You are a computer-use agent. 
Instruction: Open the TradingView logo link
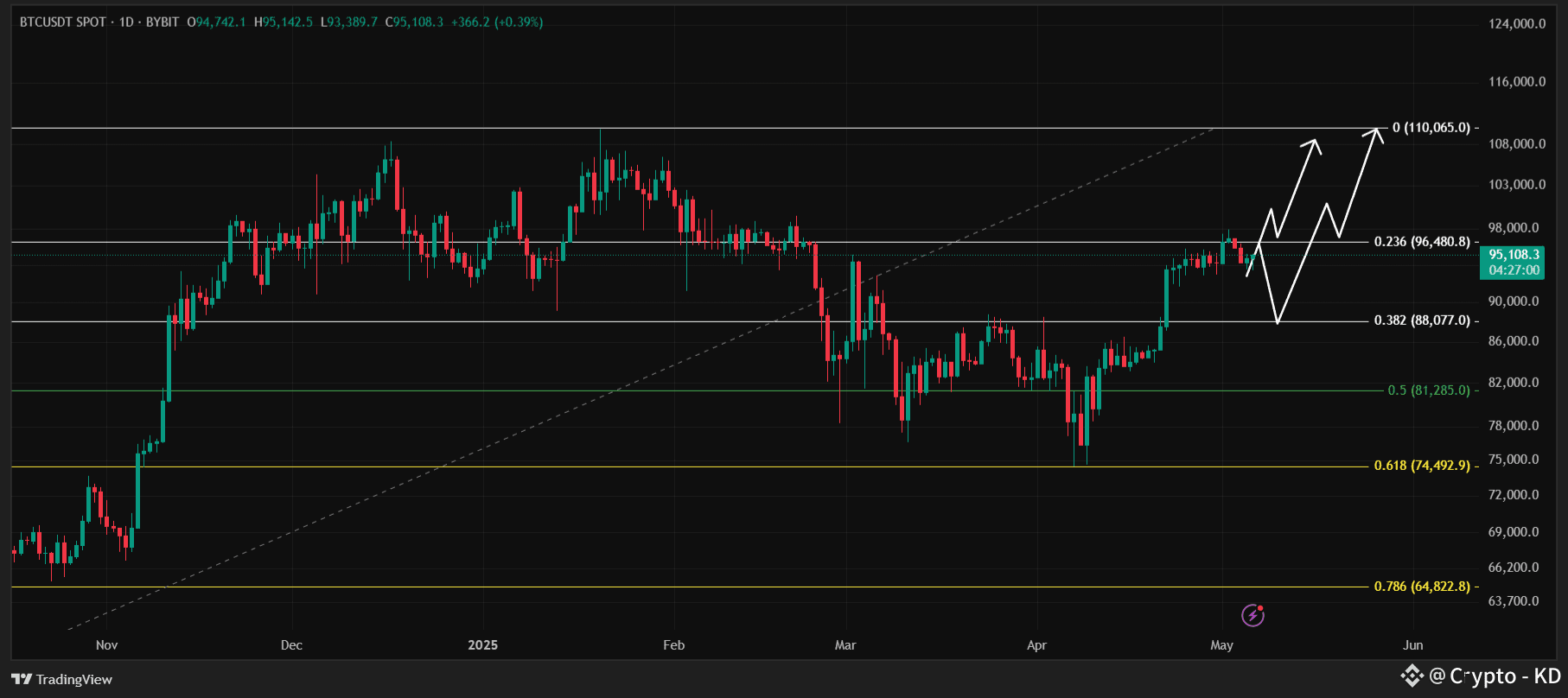click(x=61, y=679)
